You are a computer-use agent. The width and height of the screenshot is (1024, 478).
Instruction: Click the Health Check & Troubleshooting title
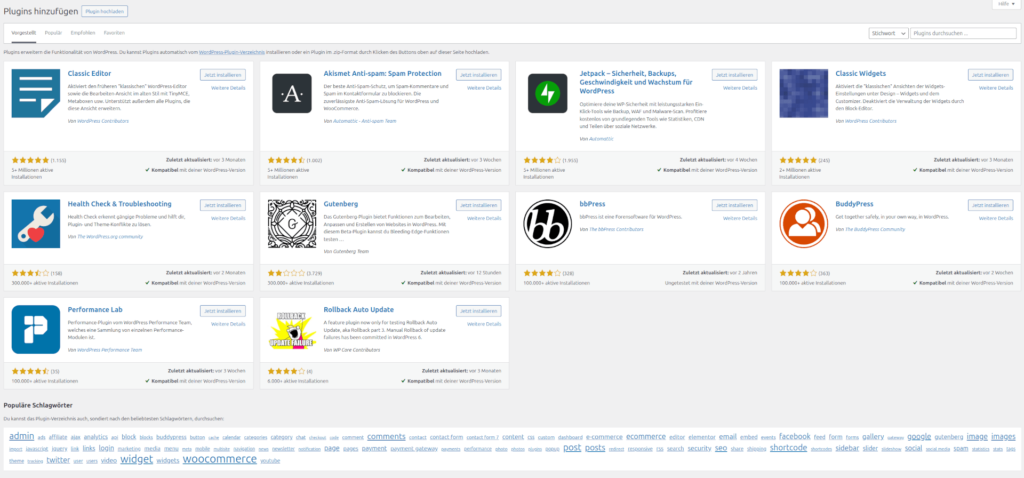tap(120, 204)
